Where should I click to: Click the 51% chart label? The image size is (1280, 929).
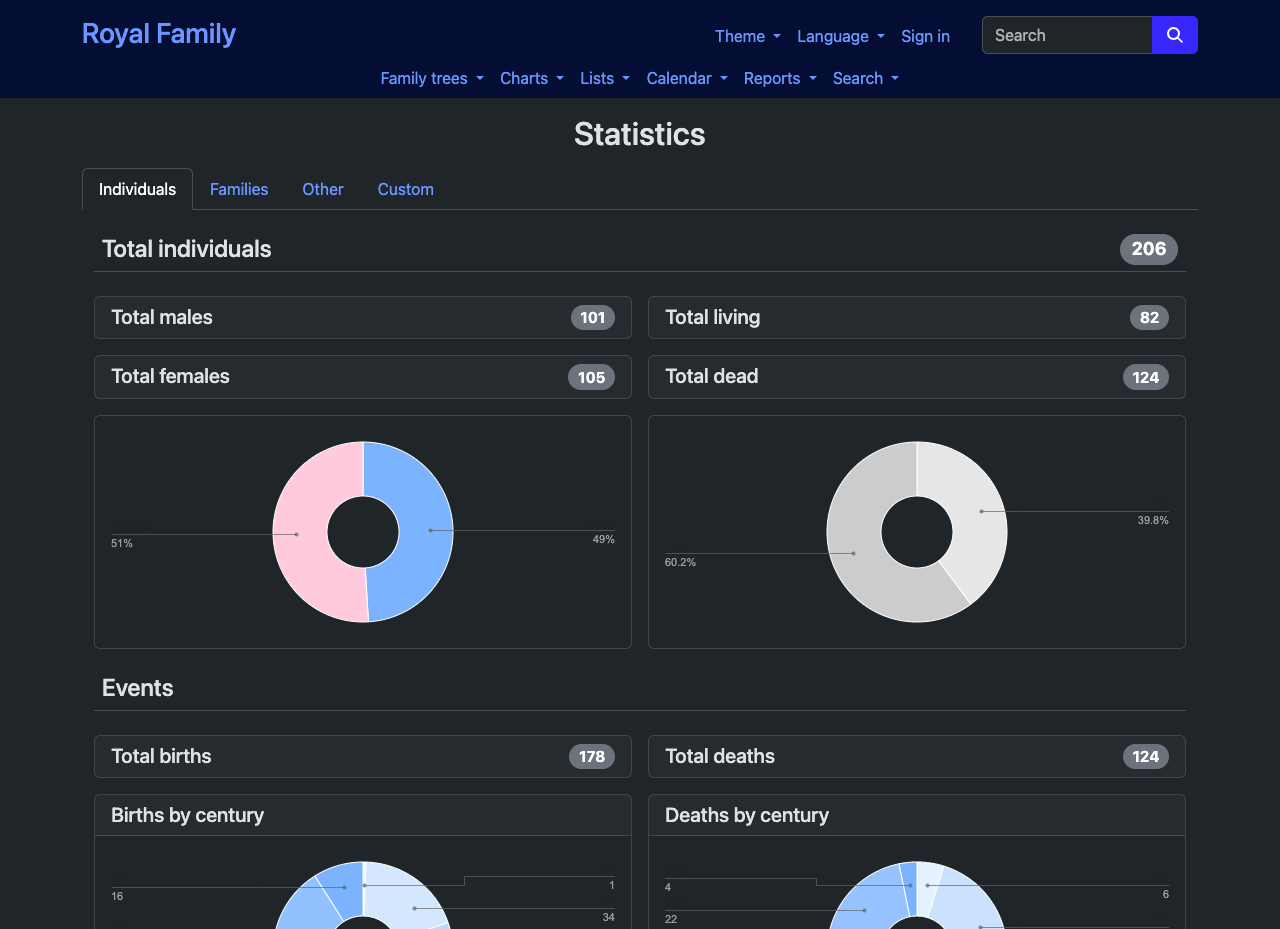[122, 544]
